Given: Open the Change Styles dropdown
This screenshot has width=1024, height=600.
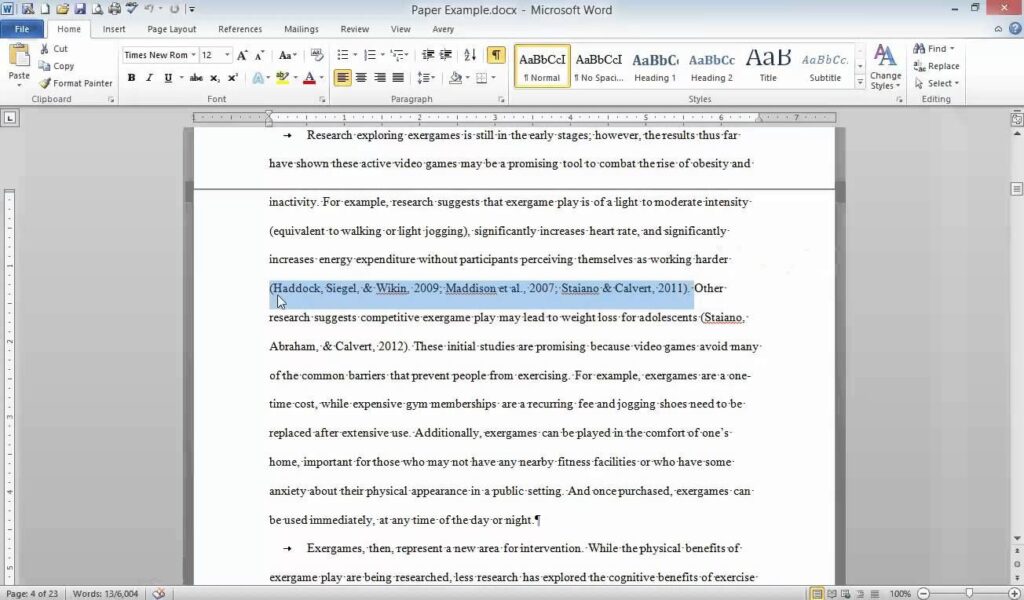Looking at the screenshot, I should (885, 67).
